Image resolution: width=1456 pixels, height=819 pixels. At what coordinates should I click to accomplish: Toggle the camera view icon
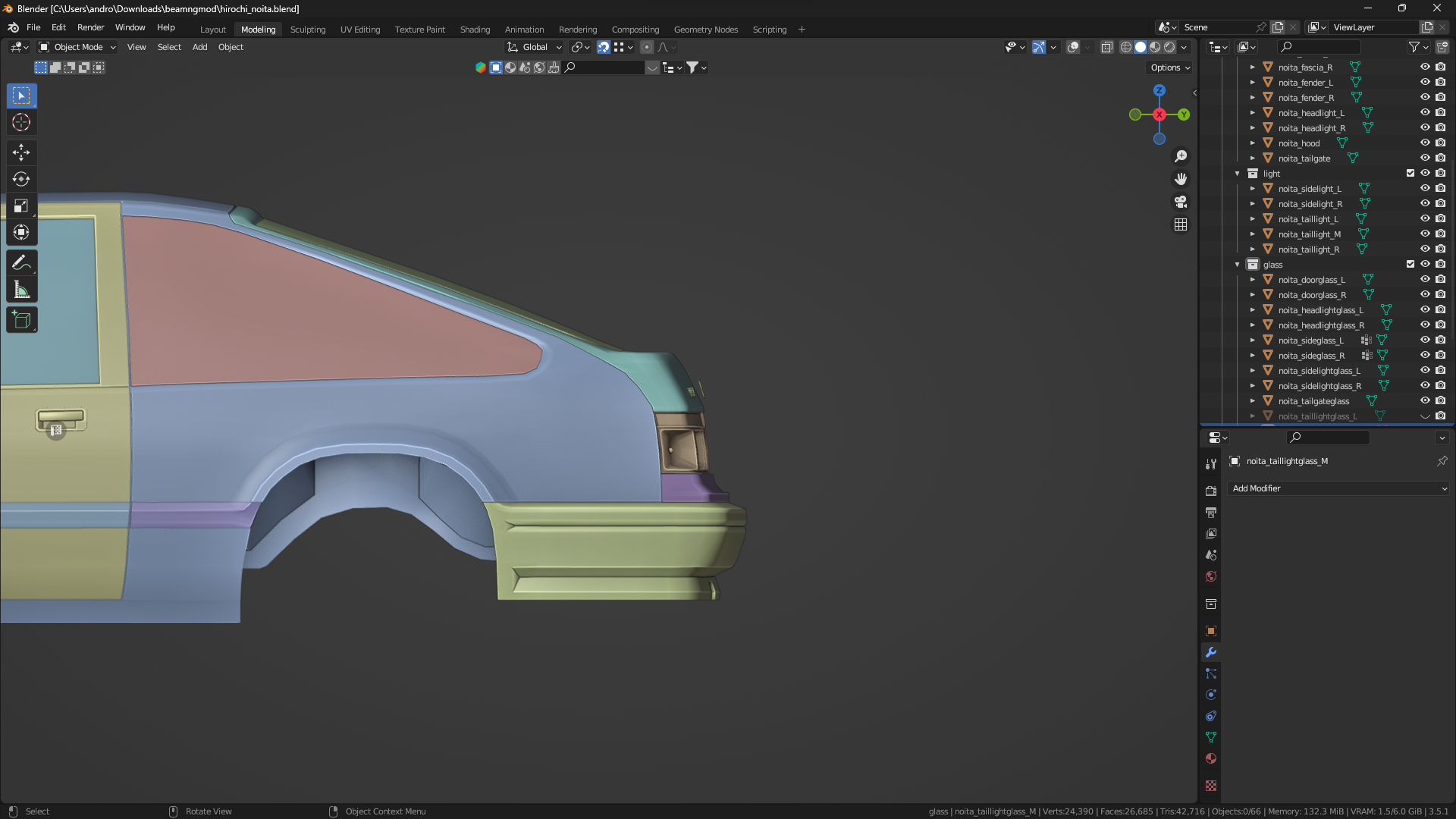pyautogui.click(x=1181, y=202)
